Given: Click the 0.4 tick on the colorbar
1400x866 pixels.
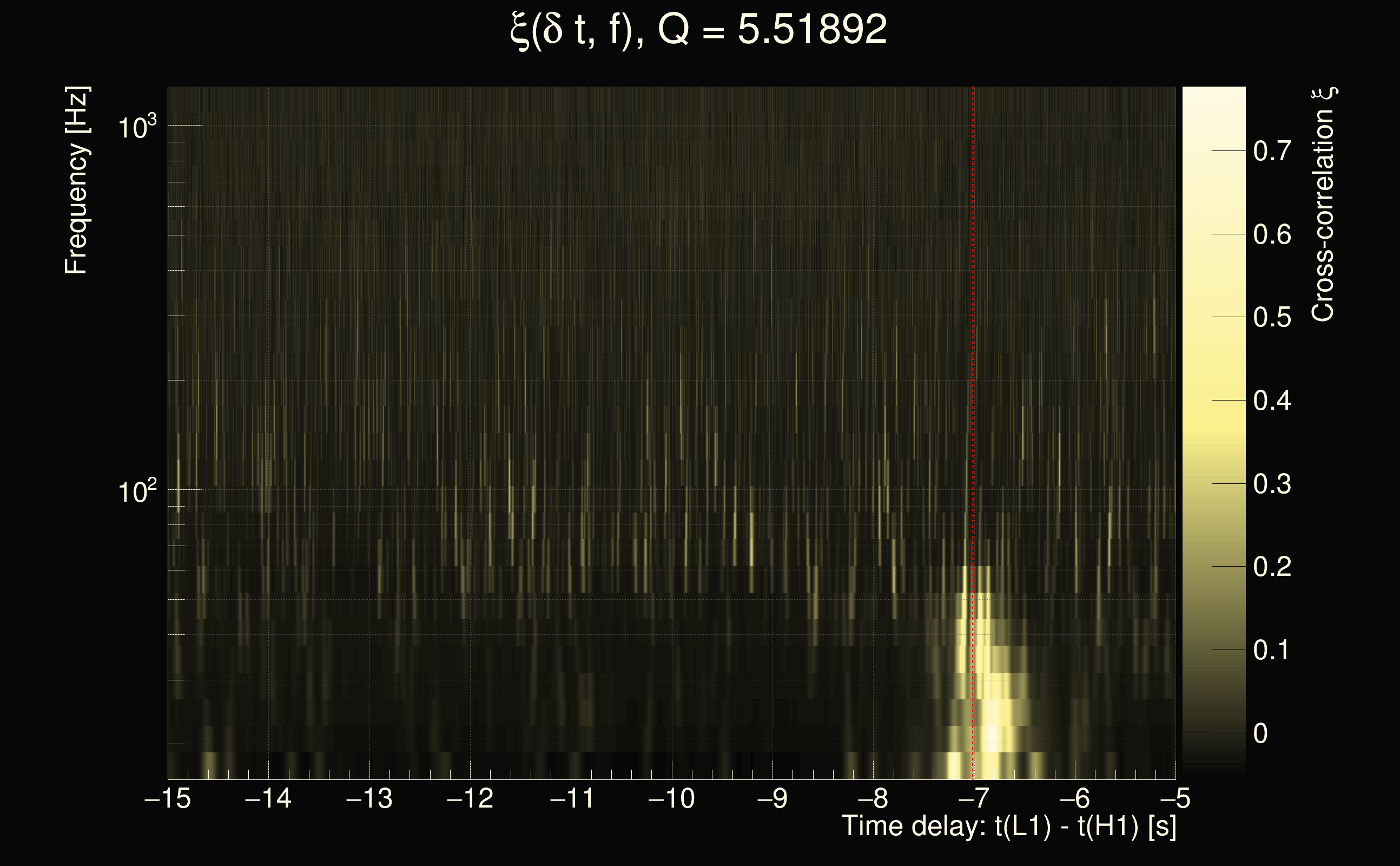Looking at the screenshot, I should pyautogui.click(x=1272, y=401).
